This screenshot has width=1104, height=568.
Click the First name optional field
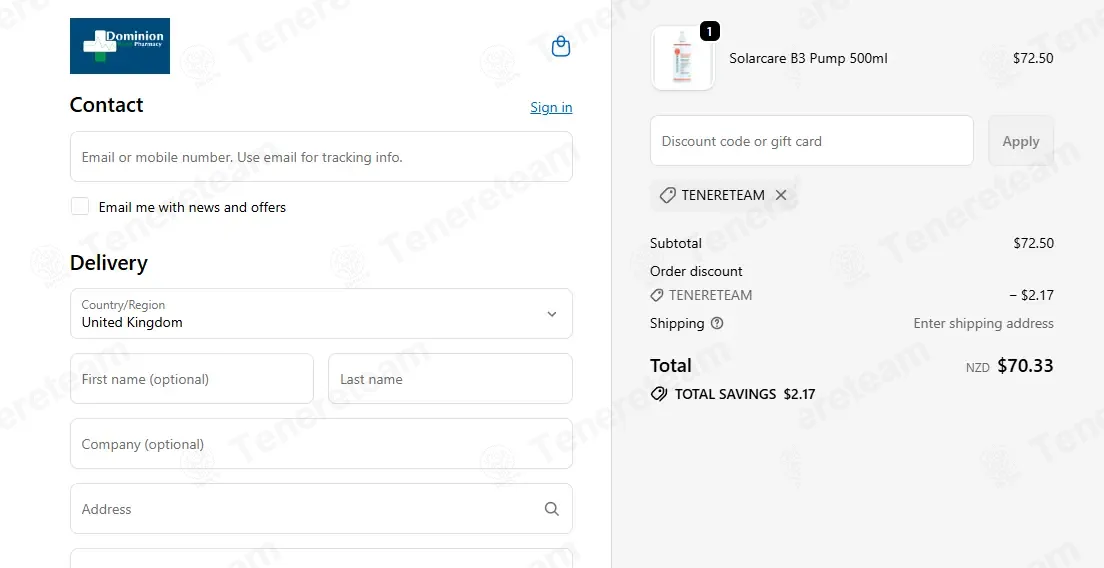(192, 379)
